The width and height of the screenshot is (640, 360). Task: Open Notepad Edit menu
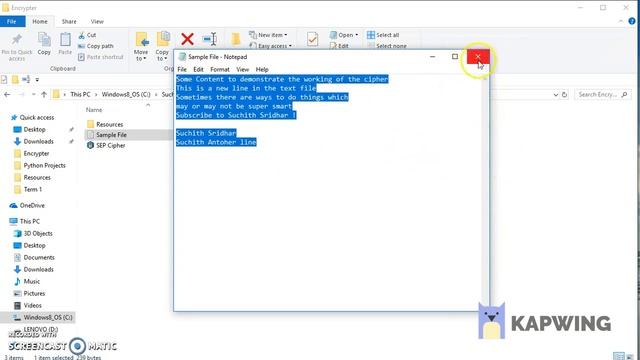(x=198, y=69)
